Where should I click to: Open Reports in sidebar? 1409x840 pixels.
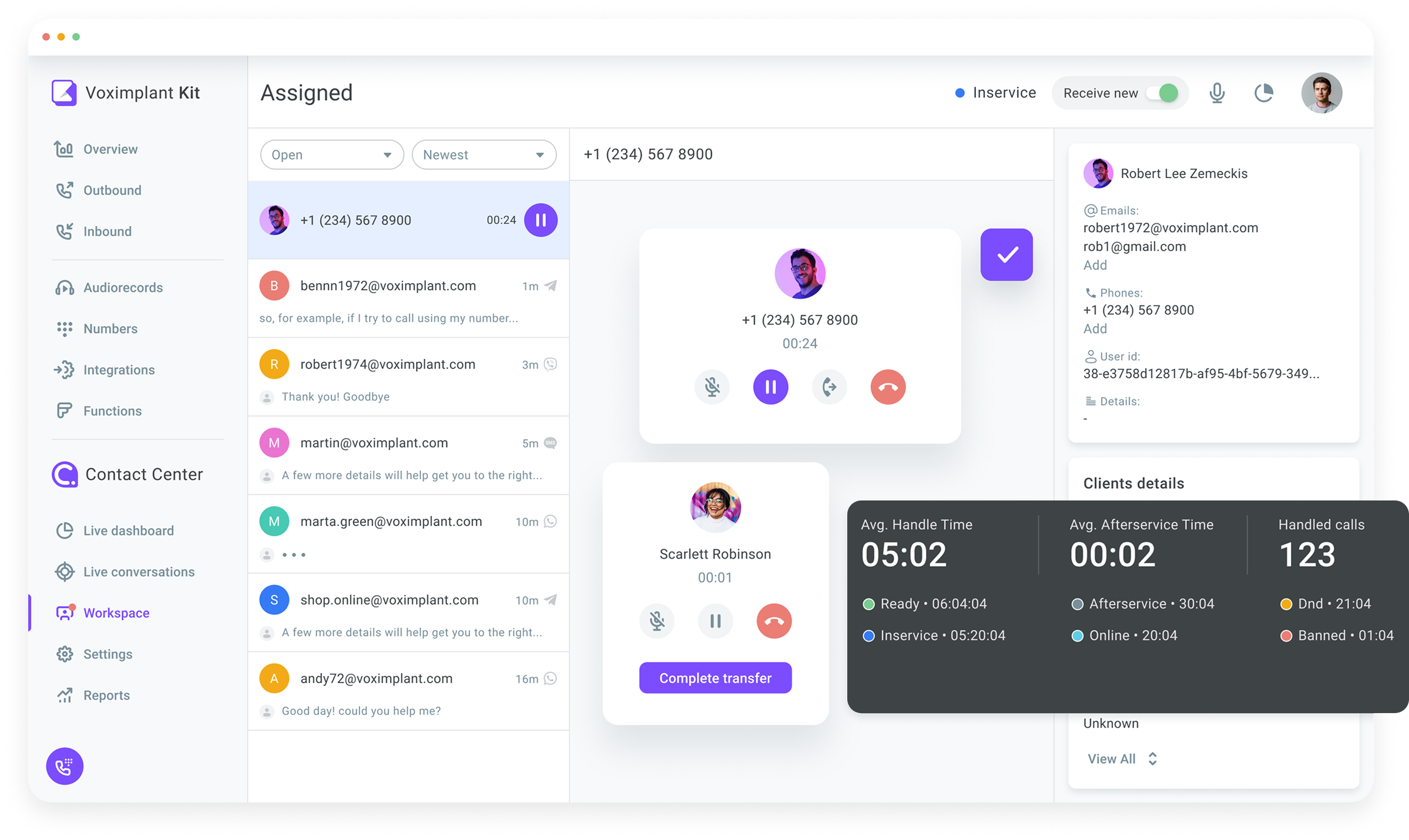tap(93, 695)
